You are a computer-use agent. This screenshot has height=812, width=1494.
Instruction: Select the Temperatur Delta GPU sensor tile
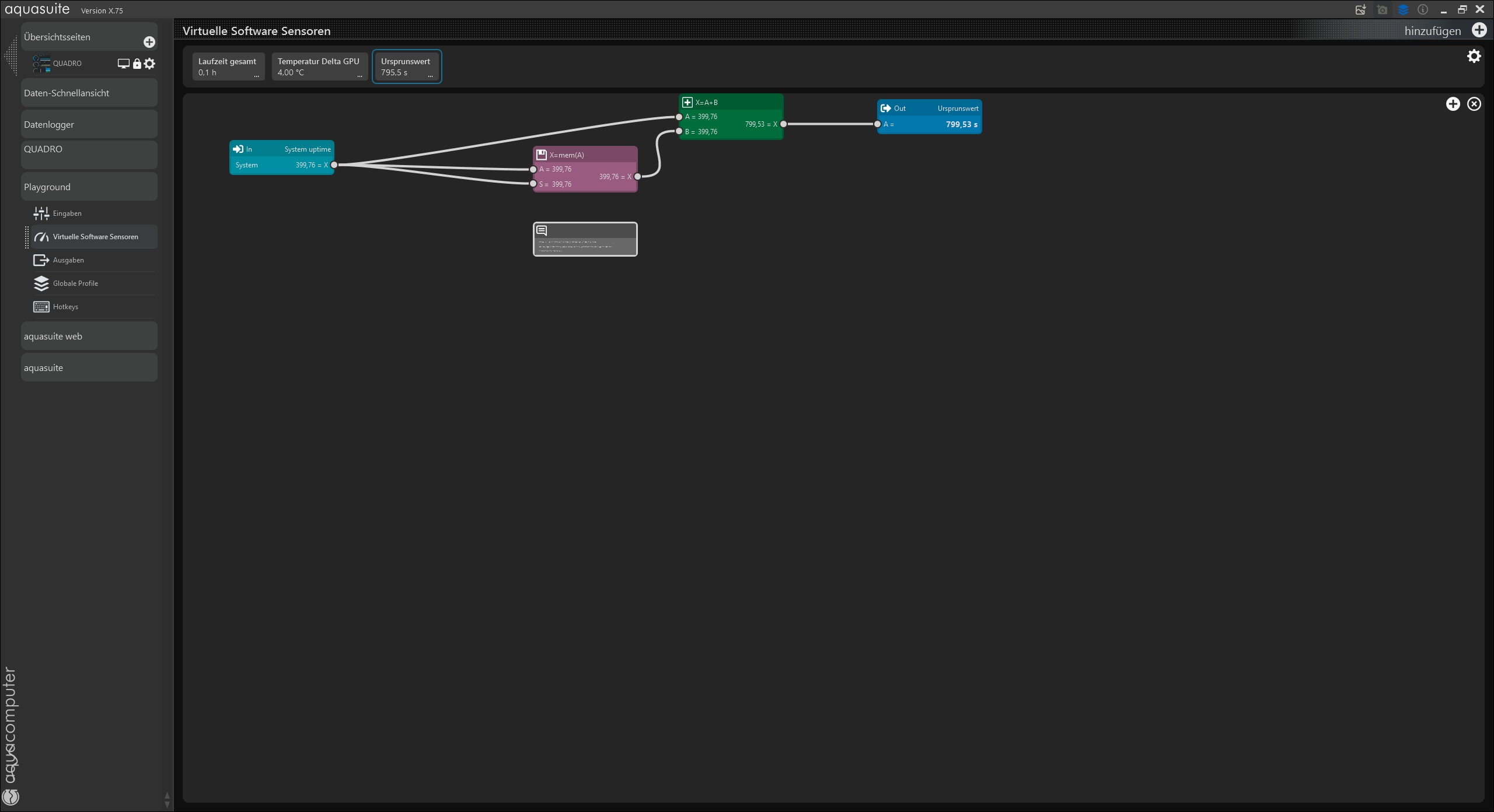click(319, 66)
